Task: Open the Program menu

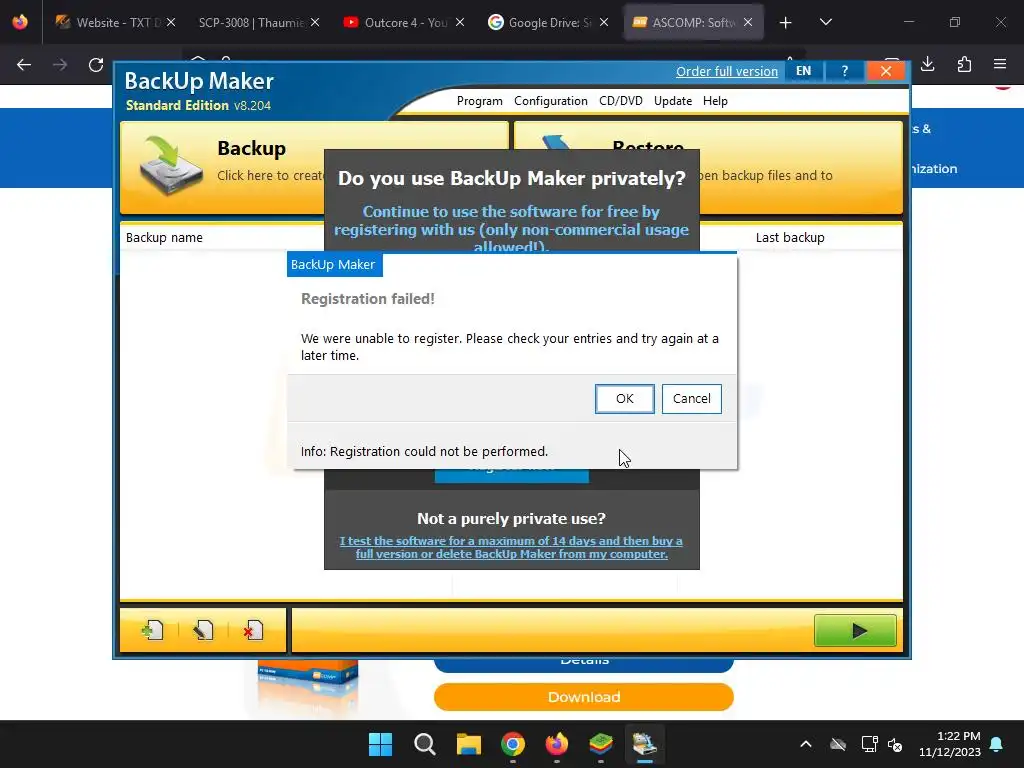Action: pos(479,101)
